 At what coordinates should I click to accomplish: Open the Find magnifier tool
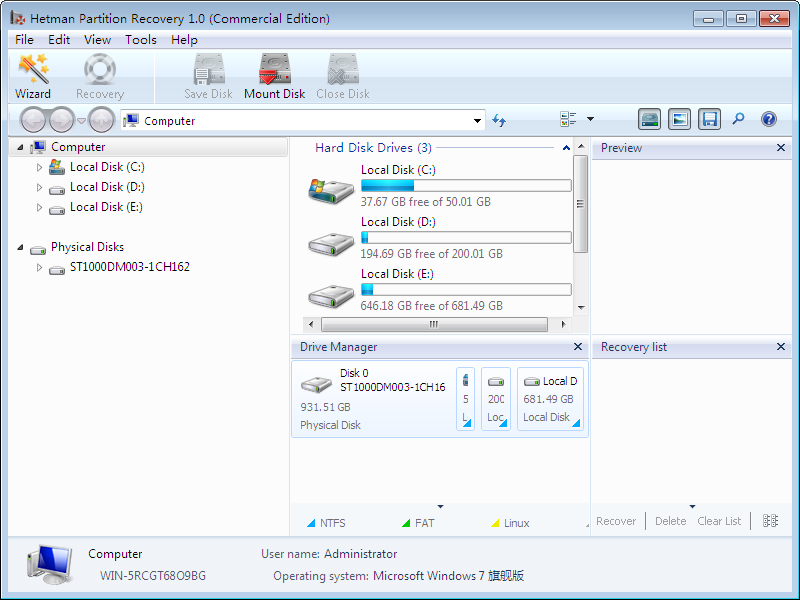(738, 119)
